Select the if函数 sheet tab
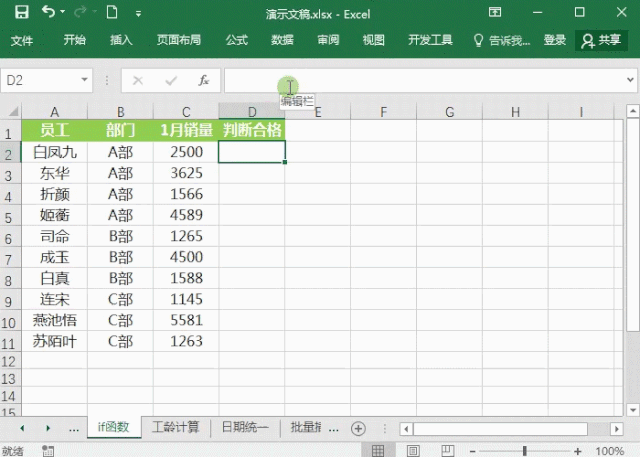This screenshot has height=457, width=640. pyautogui.click(x=113, y=427)
